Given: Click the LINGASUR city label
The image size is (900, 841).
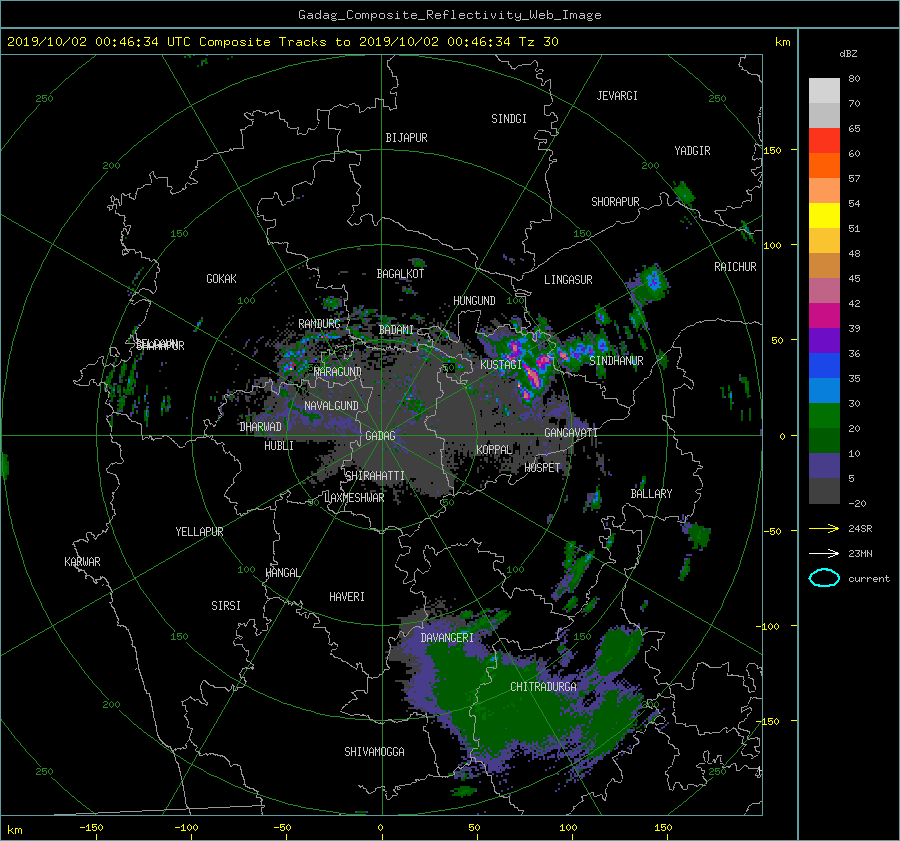Looking at the screenshot, I should [568, 280].
